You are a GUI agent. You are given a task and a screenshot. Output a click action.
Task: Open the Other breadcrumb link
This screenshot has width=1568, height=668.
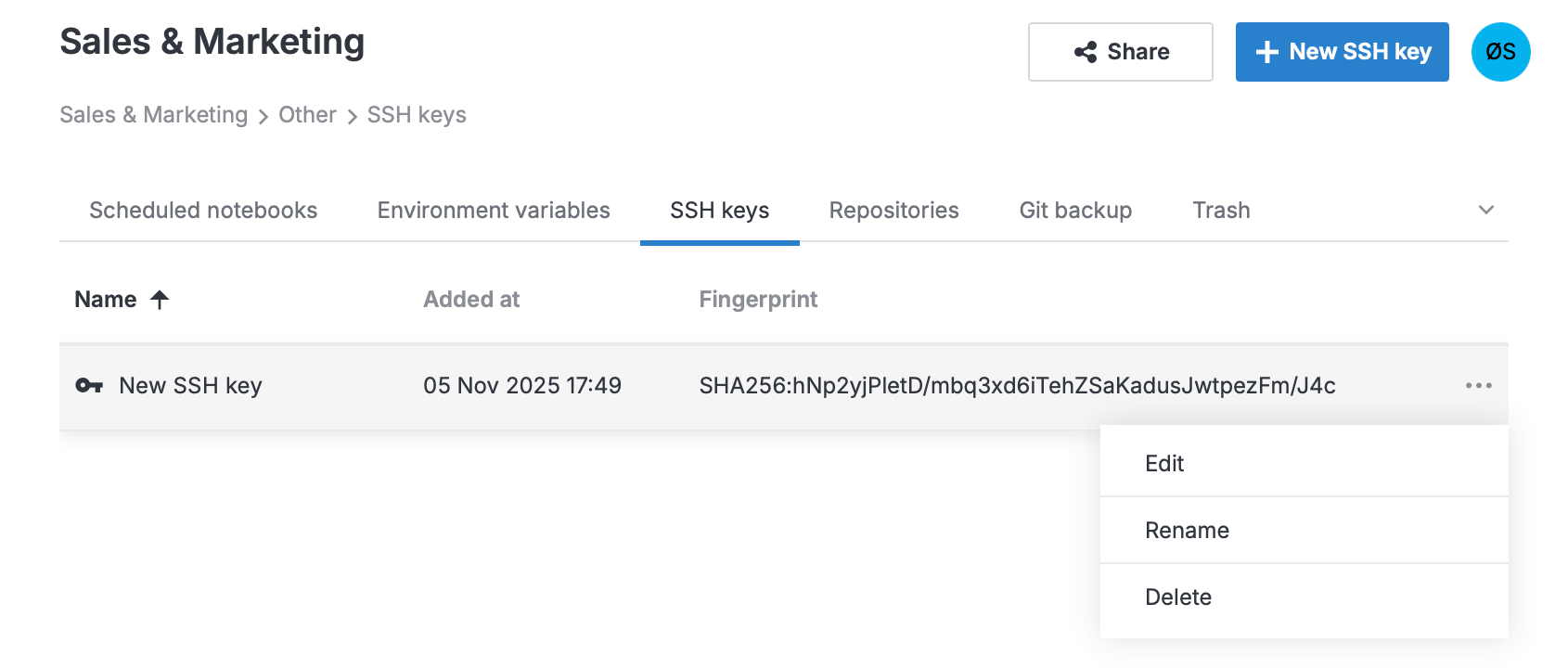307,114
